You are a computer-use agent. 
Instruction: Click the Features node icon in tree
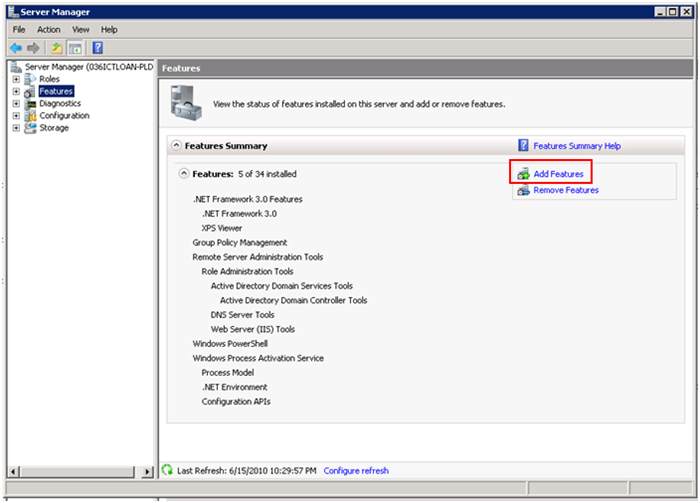tap(30, 91)
